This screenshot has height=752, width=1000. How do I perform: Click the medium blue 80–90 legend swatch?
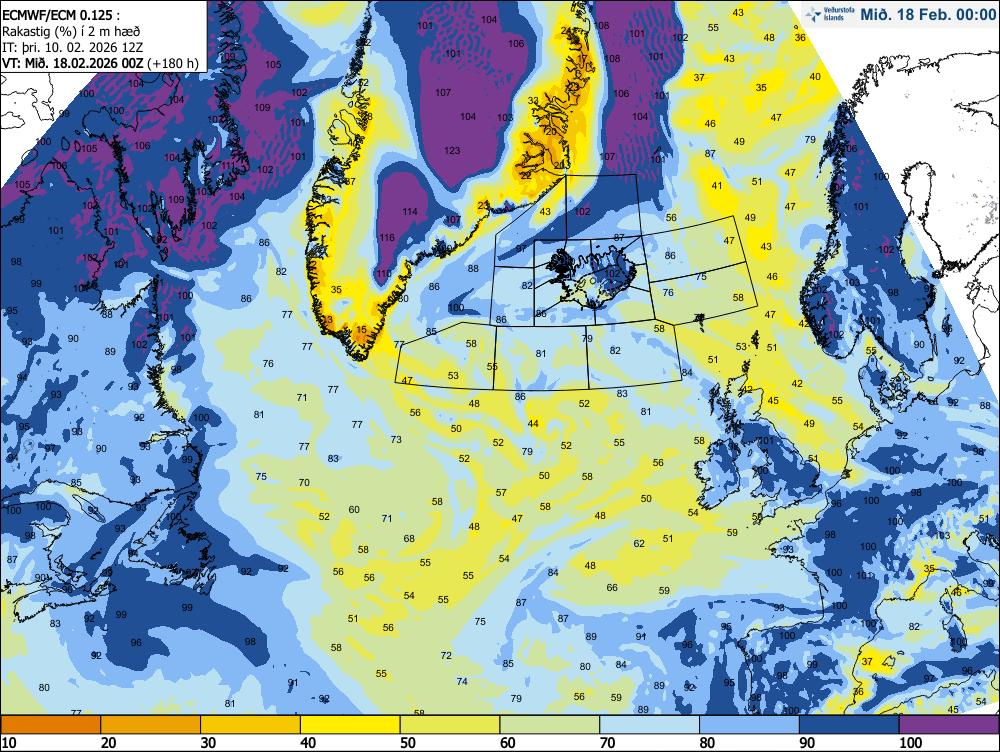tap(749, 725)
